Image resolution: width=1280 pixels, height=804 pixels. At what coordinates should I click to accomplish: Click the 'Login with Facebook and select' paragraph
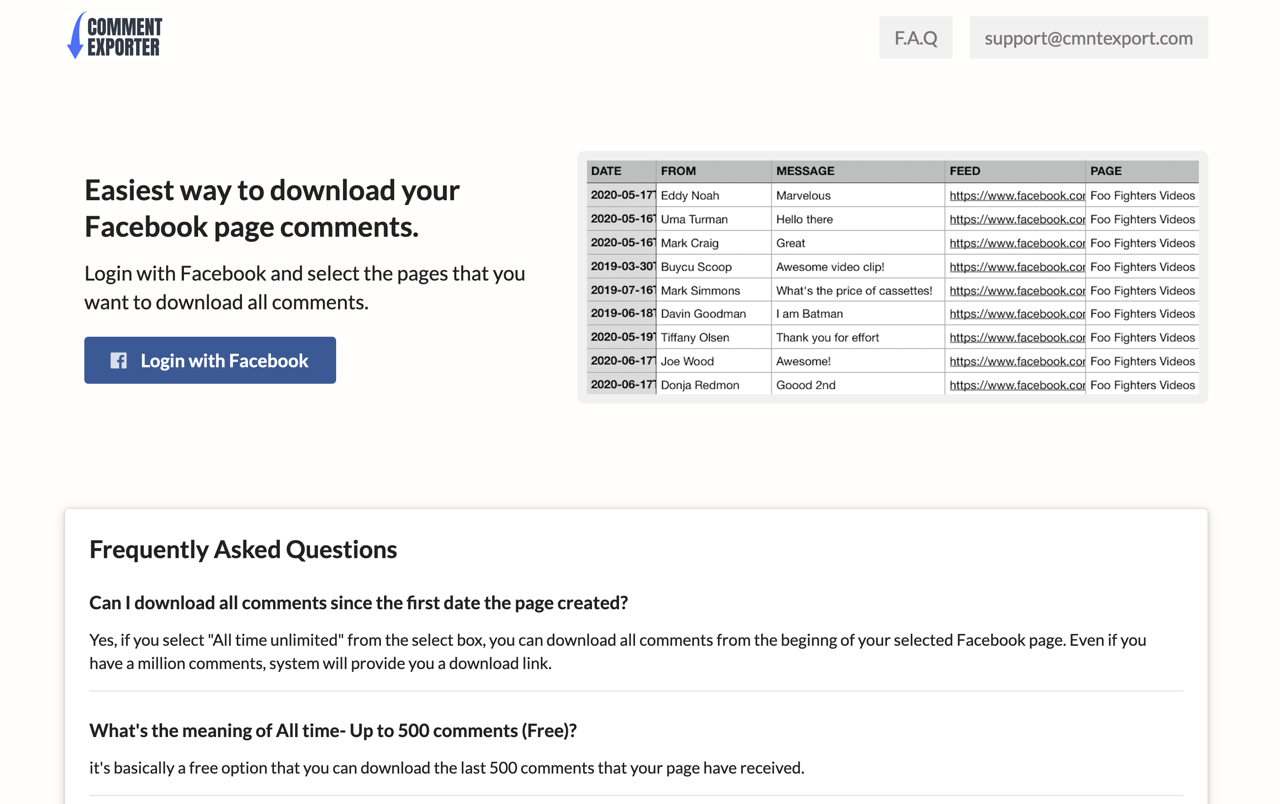(x=305, y=287)
